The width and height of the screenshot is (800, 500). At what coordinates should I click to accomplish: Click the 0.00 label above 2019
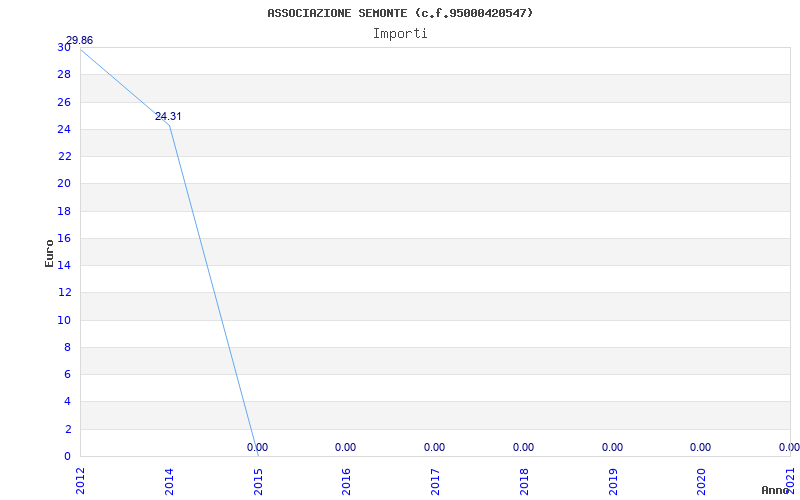[x=612, y=447]
